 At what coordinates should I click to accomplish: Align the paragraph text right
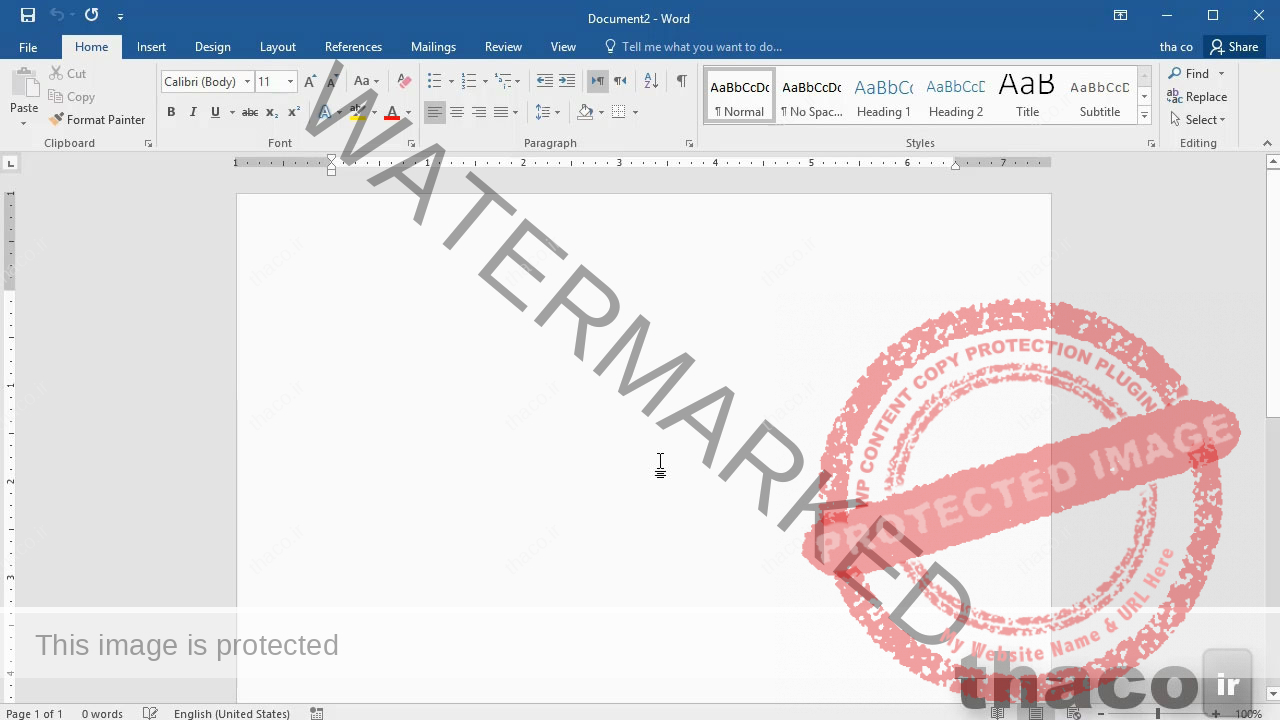coord(479,112)
